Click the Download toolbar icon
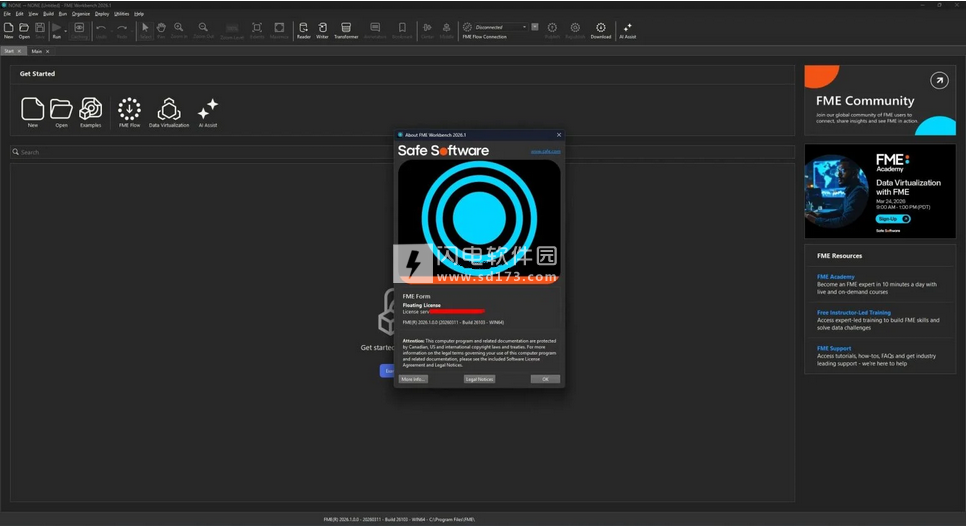The image size is (966, 526). click(600, 29)
